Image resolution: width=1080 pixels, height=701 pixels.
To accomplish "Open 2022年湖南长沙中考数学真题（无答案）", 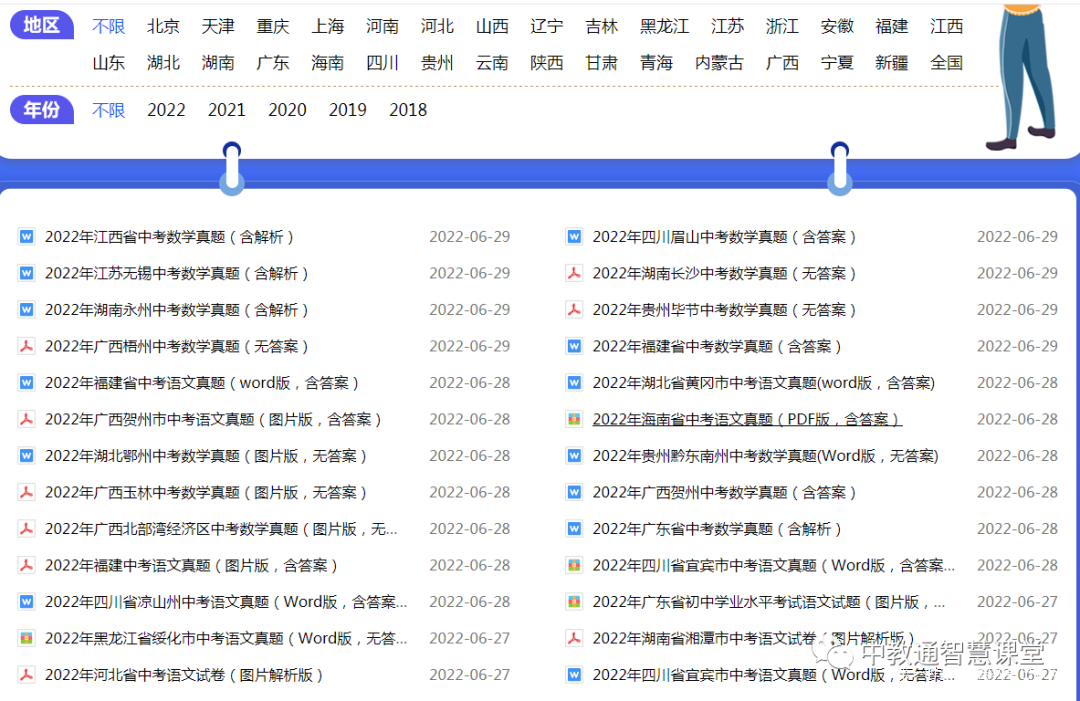I will click(725, 273).
